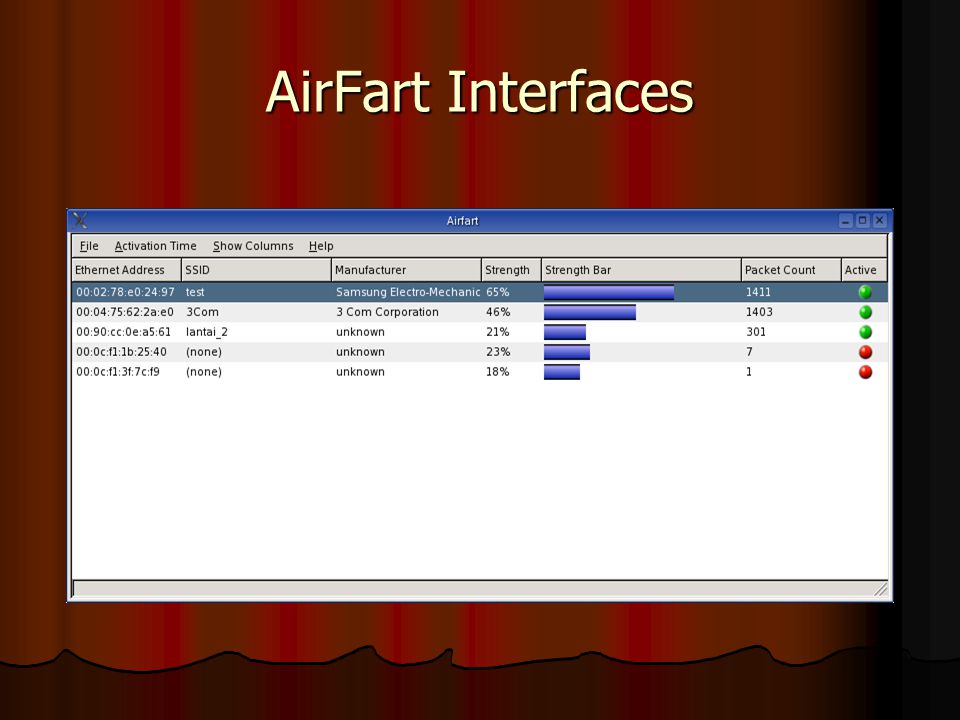Click green active indicator for lantai_2 row

point(865,332)
